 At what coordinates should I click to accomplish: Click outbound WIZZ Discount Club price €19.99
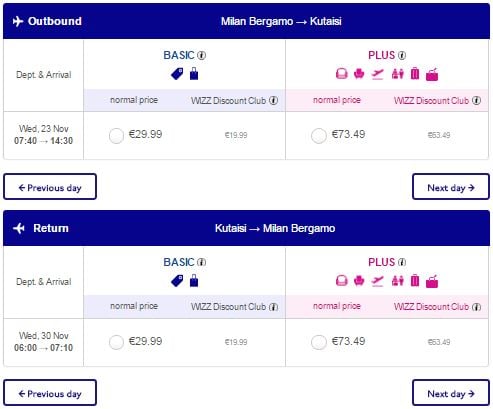[236, 135]
